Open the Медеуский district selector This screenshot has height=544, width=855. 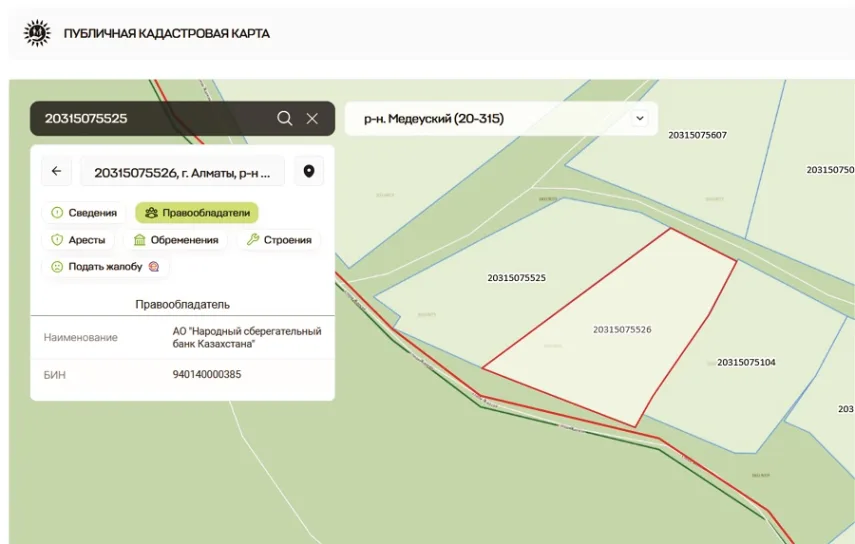pyautogui.click(x=490, y=119)
